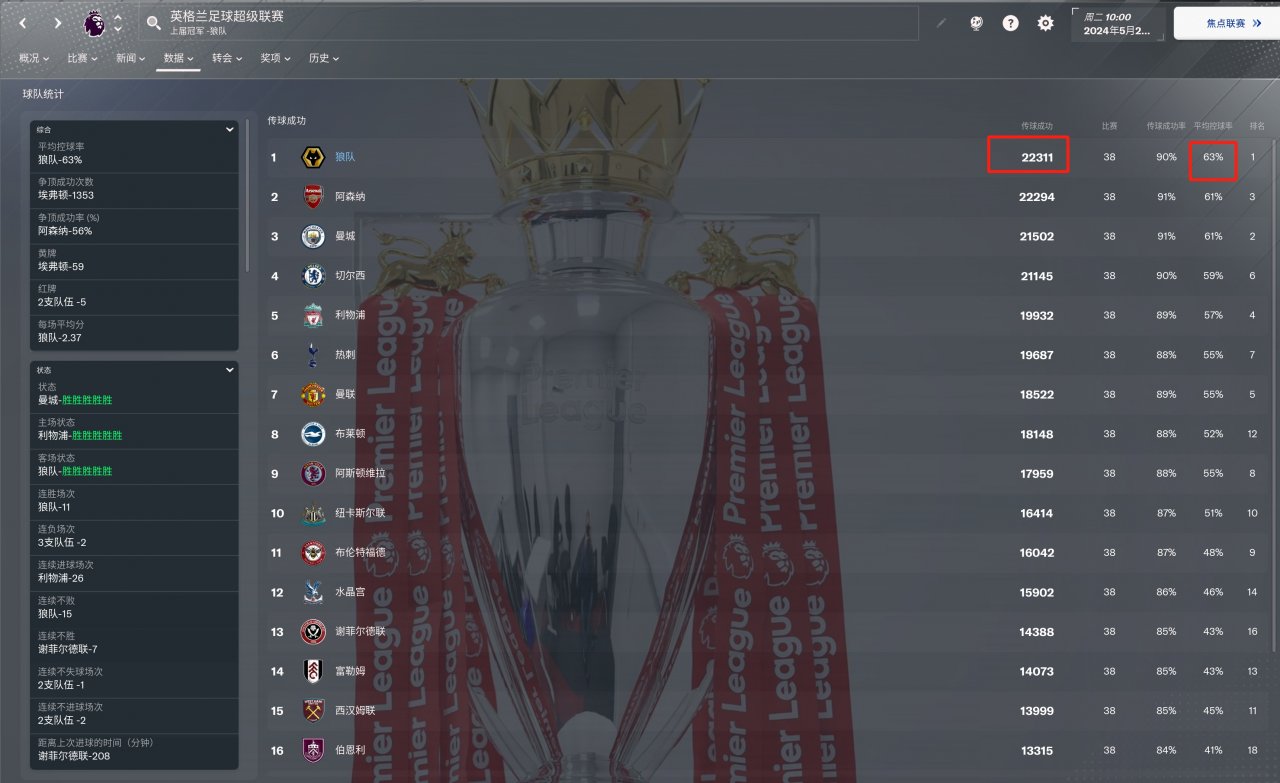Screen dimensions: 1280x783
Task: Open the 狼队 team link
Action: (345, 157)
